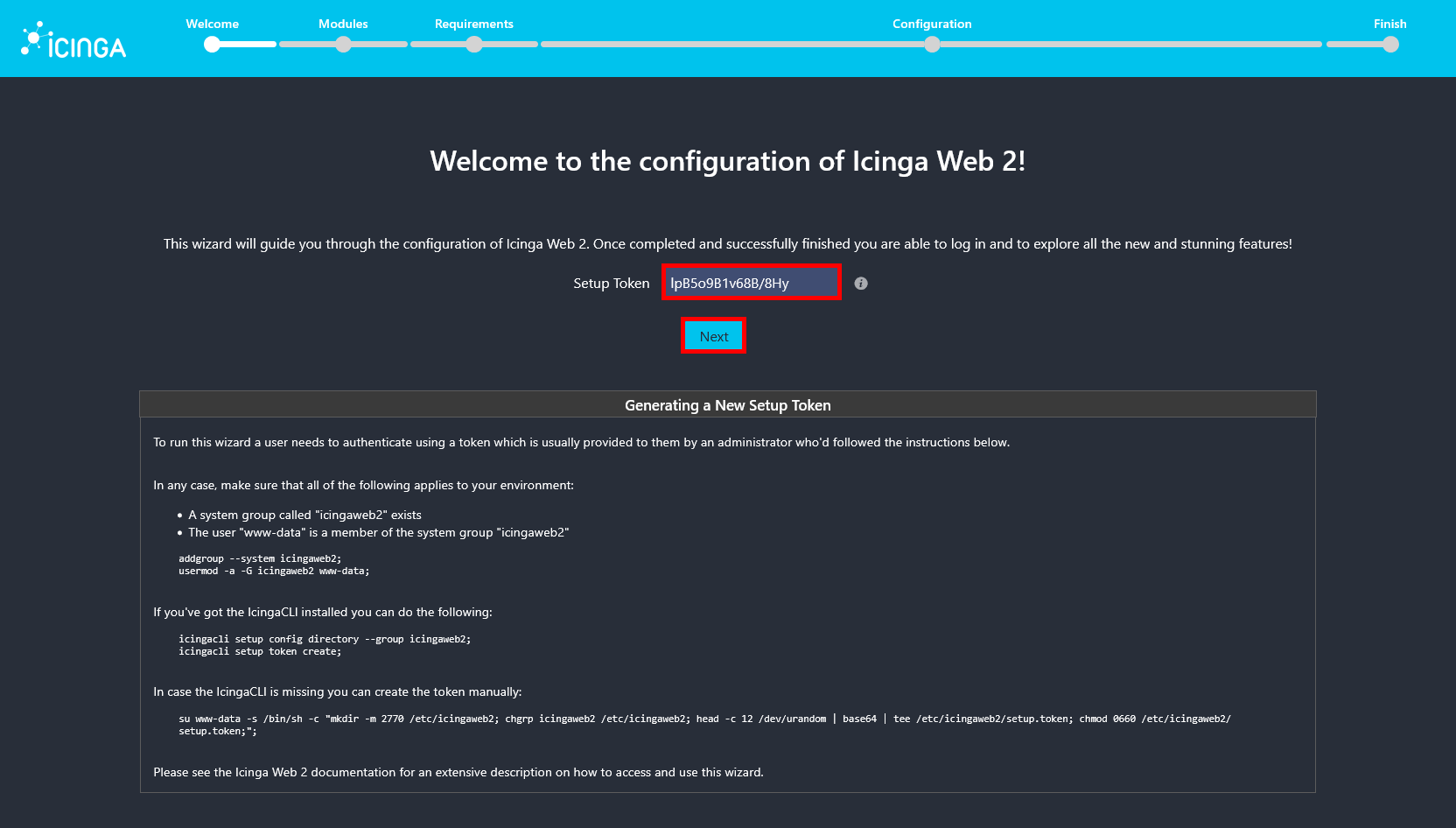
Task: Click the Icinga logo
Action: (74, 39)
